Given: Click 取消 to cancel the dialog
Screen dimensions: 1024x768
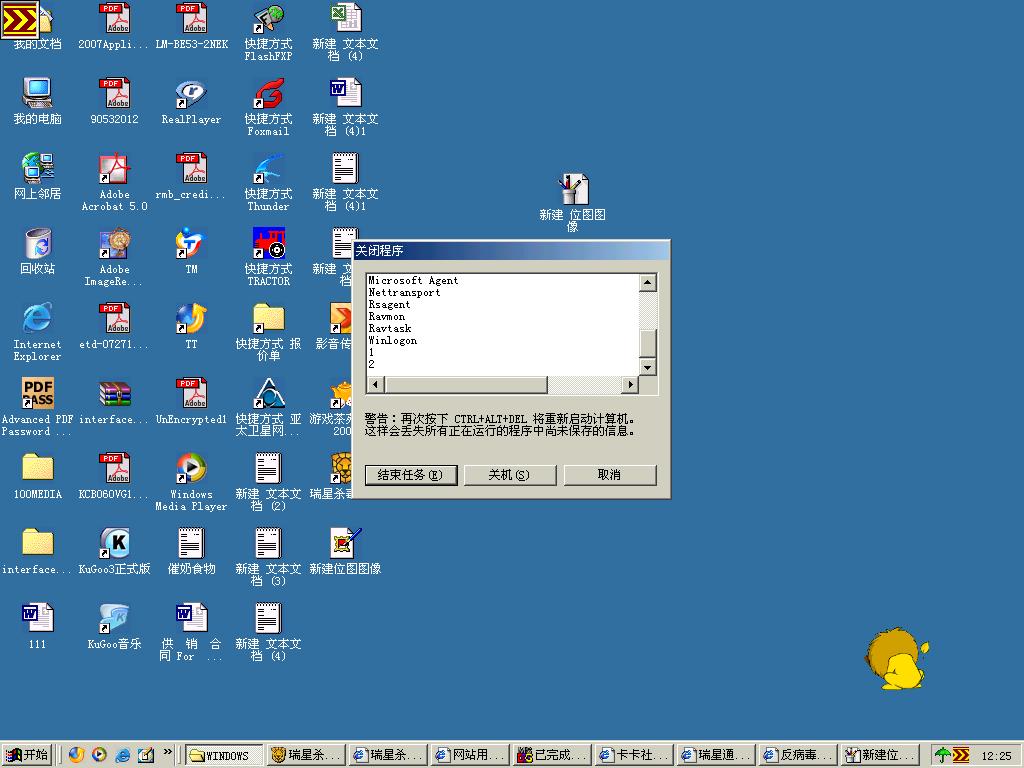Looking at the screenshot, I should point(609,475).
